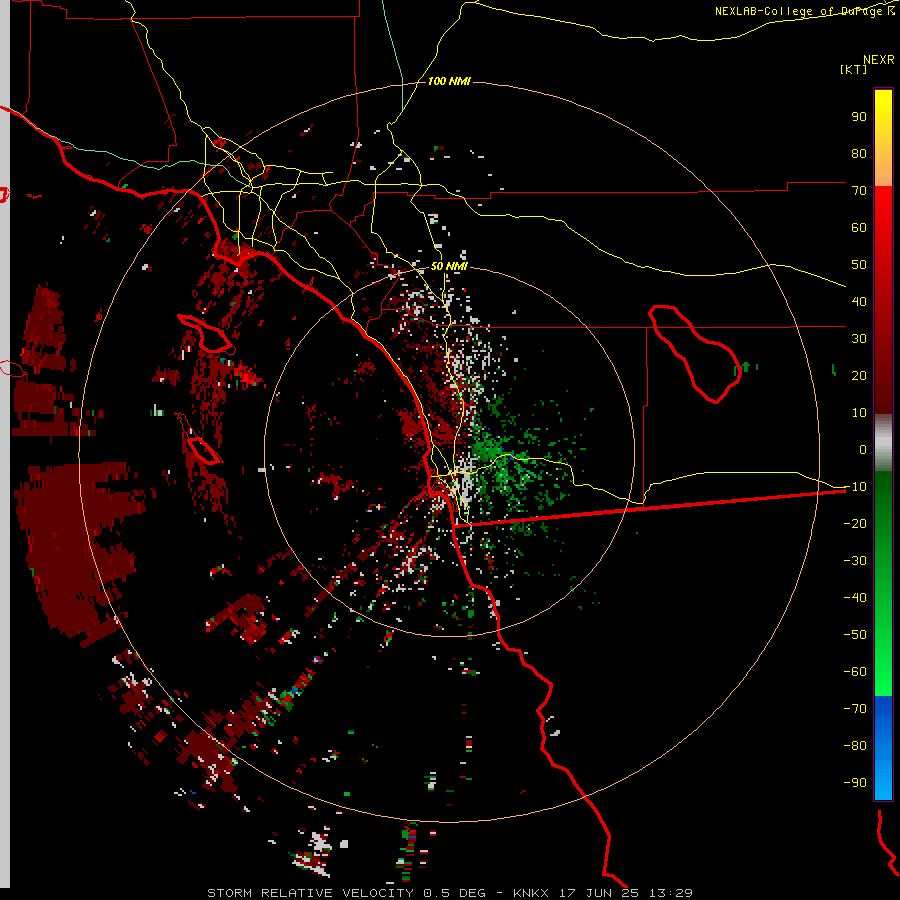Image resolution: width=900 pixels, height=900 pixels.
Task: Select the -80 value on velocity scale
Action: [x=855, y=746]
